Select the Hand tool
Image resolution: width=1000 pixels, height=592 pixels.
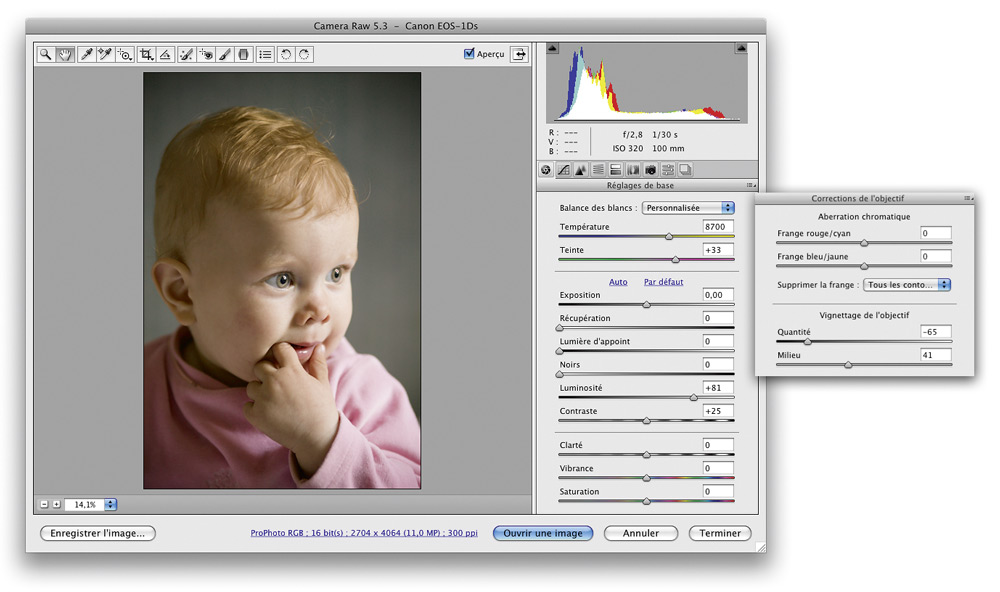click(65, 55)
